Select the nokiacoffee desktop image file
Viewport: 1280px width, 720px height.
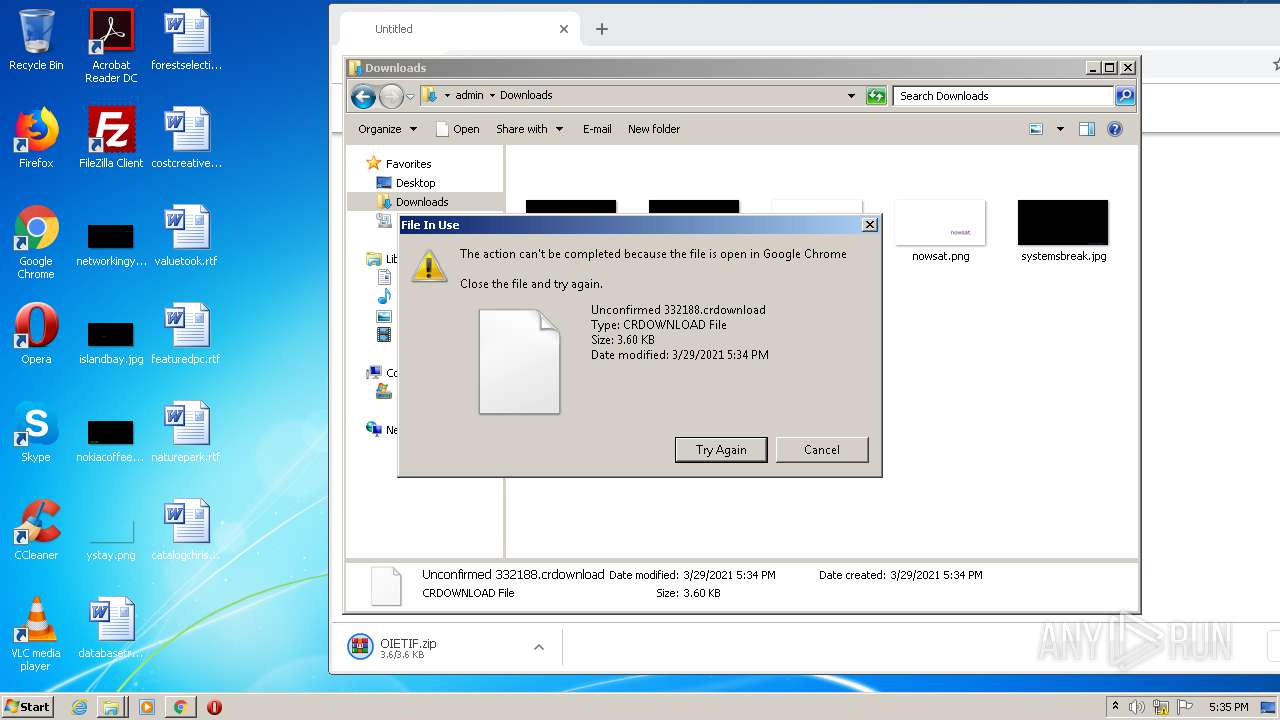111,438
